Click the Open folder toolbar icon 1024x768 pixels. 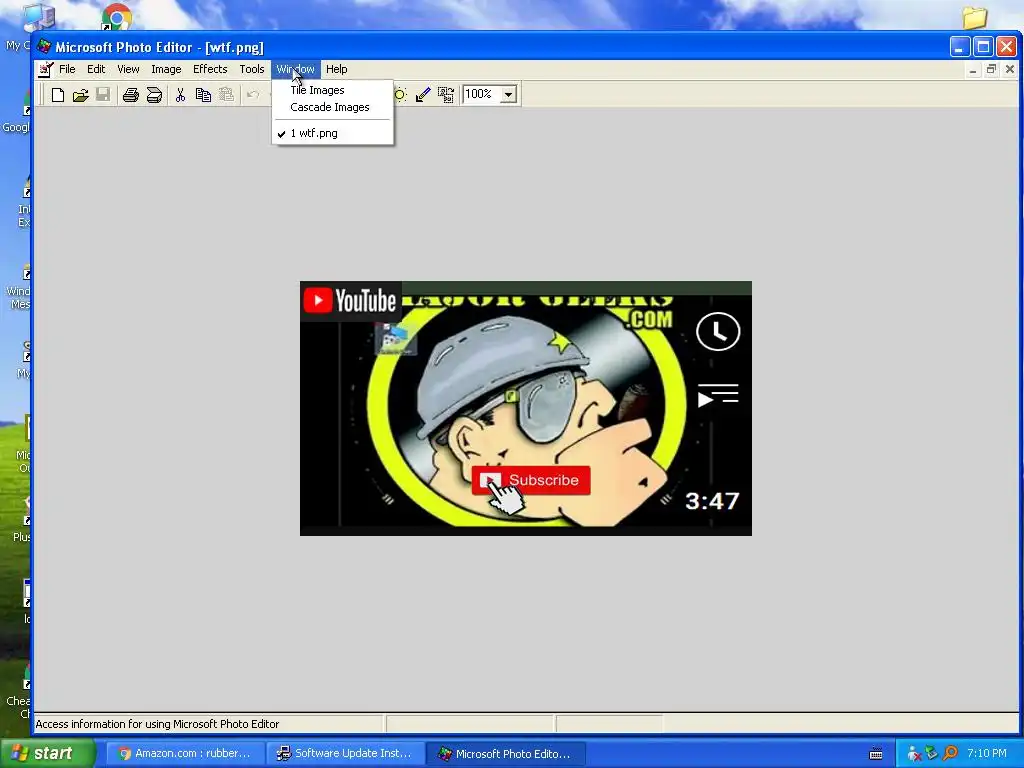coord(80,95)
